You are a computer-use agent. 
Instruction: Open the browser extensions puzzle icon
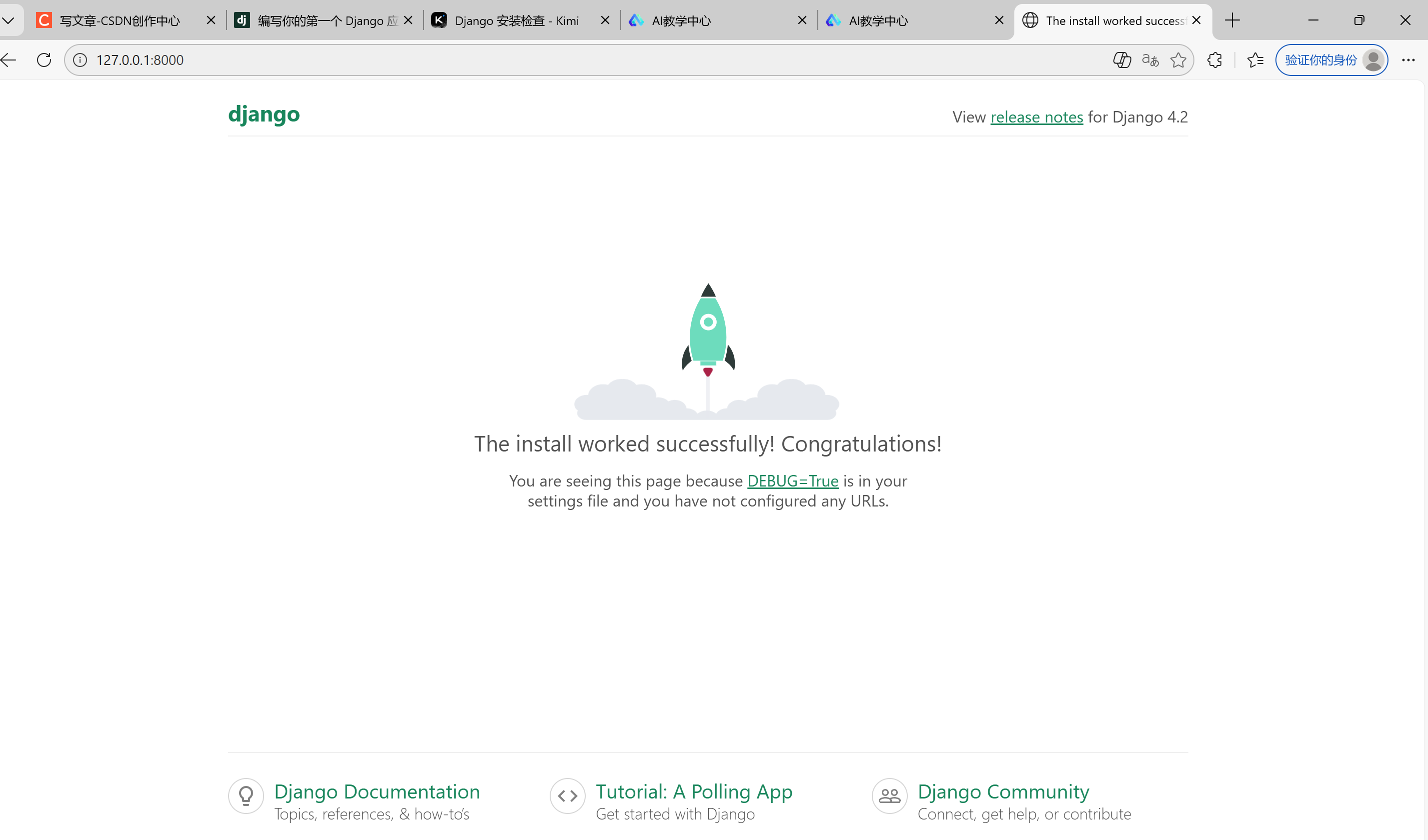[1214, 60]
